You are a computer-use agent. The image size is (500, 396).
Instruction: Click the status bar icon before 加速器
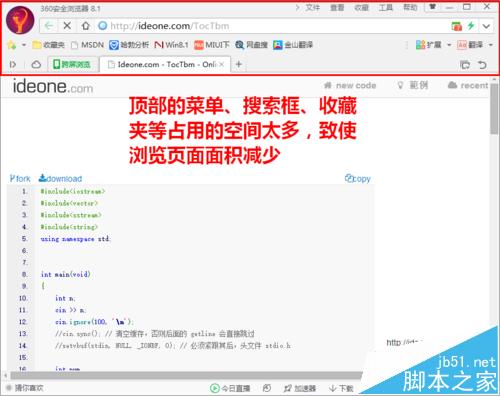267,388
